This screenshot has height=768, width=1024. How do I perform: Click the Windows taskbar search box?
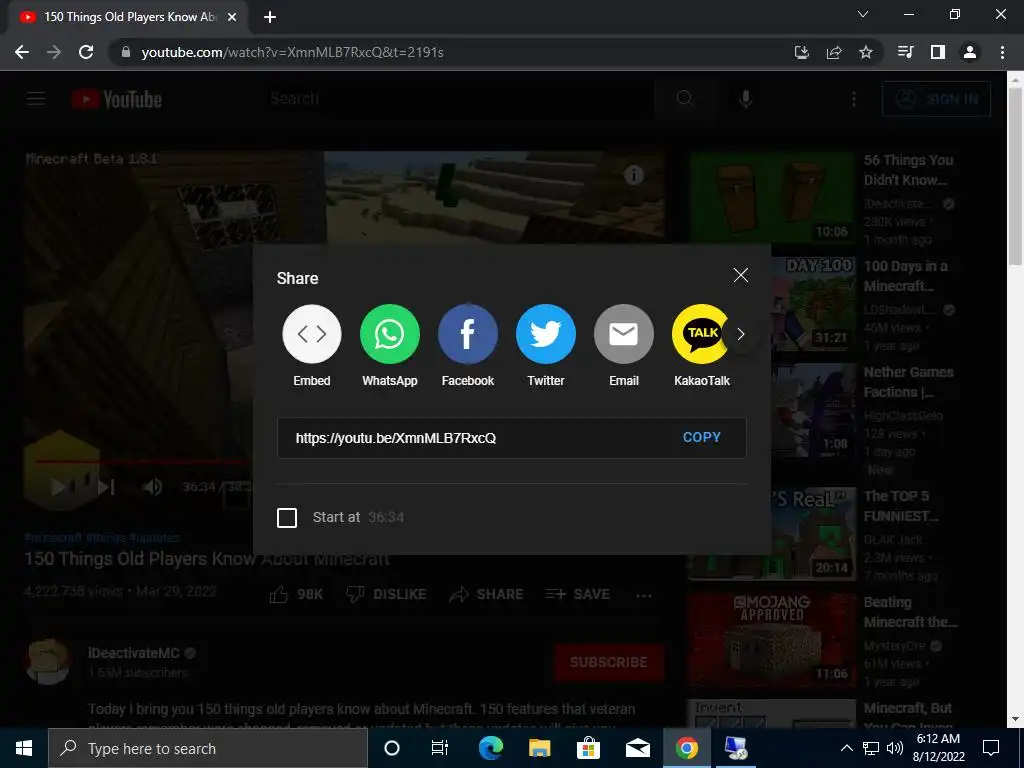coord(208,748)
